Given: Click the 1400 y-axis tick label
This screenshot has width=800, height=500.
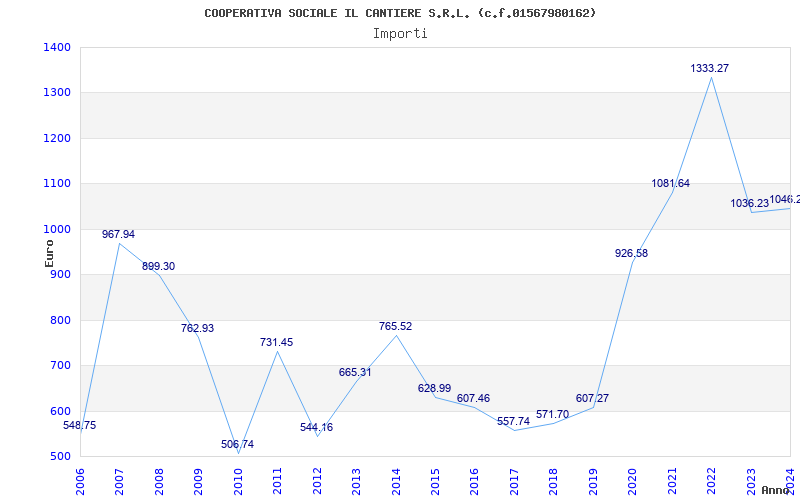Looking at the screenshot, I should tap(57, 47).
